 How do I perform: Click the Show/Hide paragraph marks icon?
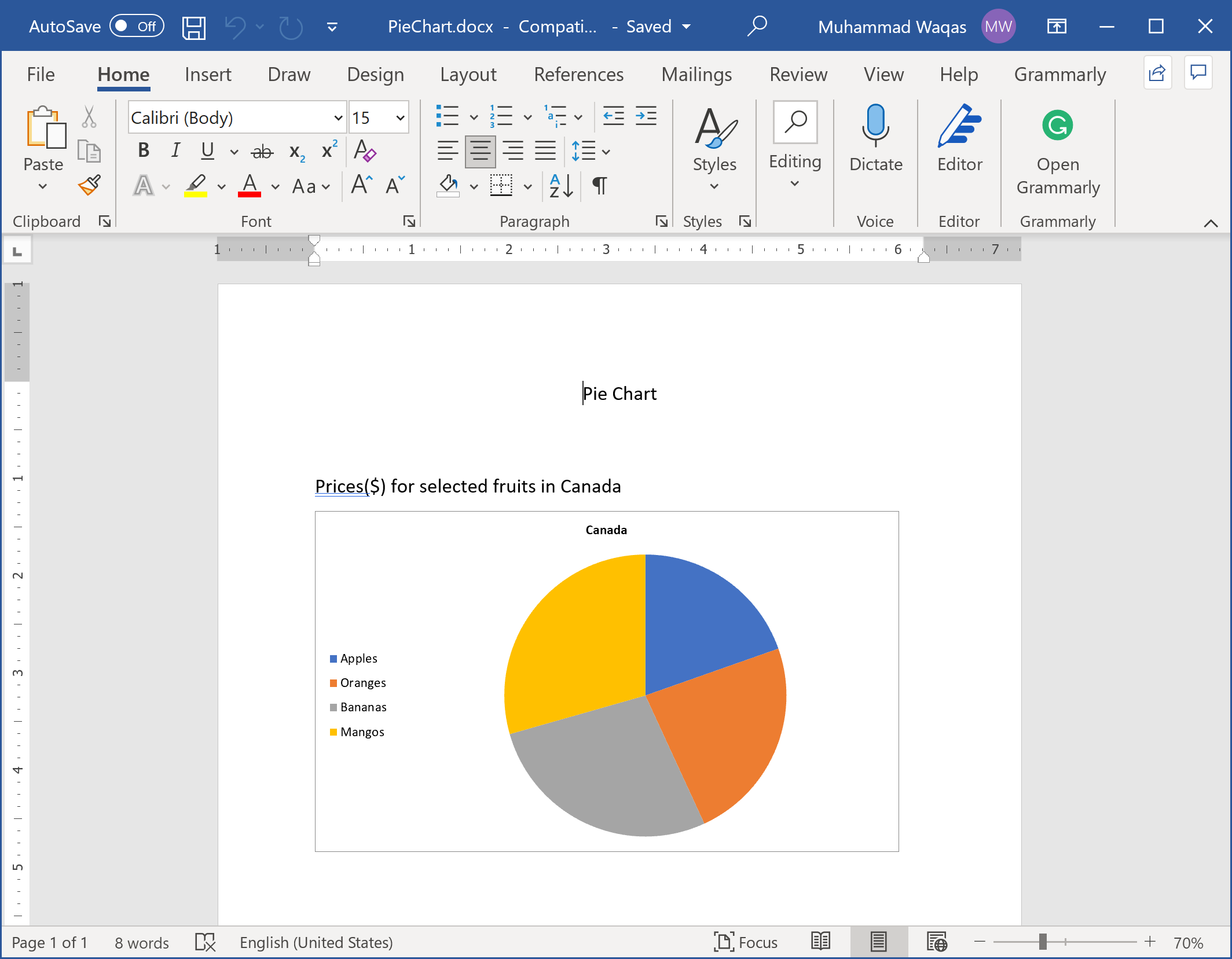click(599, 186)
